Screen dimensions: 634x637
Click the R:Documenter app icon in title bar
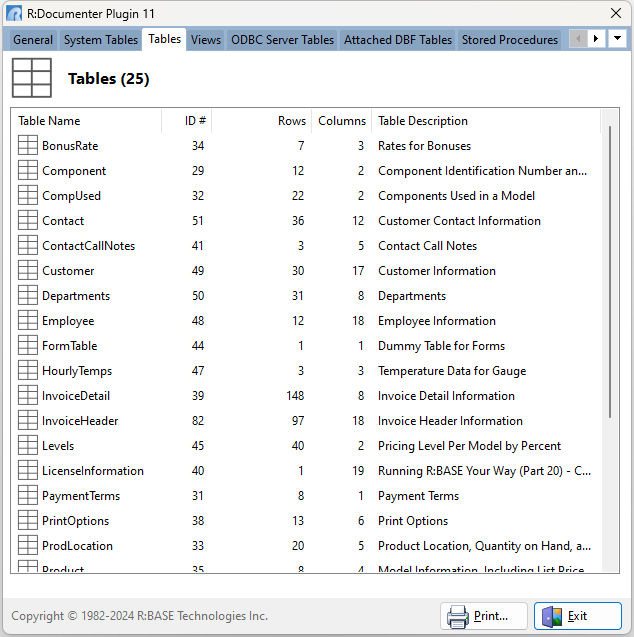point(14,13)
